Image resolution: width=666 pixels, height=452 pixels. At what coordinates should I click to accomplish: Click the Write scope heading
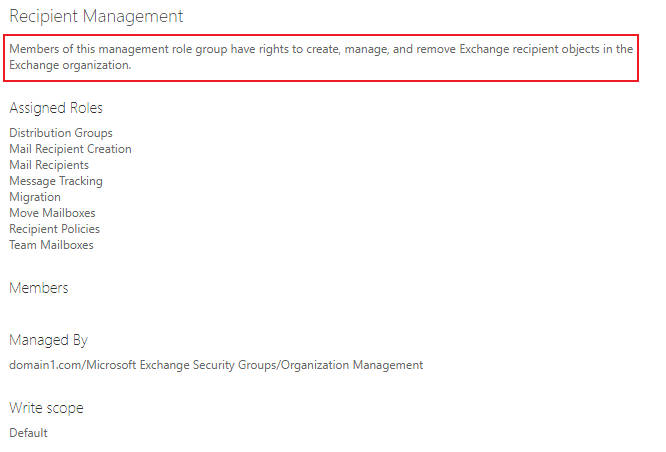46,408
